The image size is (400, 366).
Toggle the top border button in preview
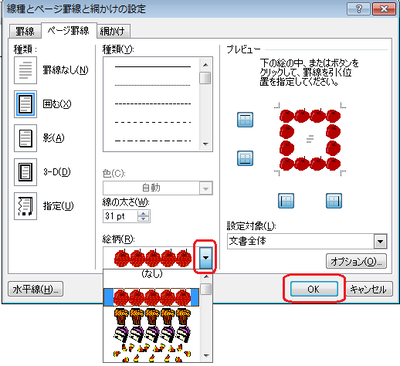point(245,120)
